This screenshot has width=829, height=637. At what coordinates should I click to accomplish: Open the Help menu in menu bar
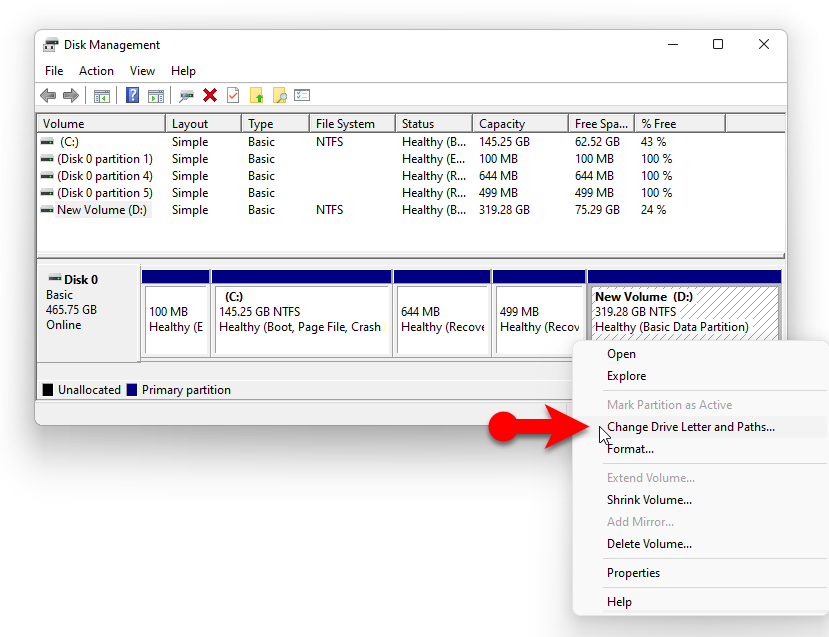click(x=183, y=71)
